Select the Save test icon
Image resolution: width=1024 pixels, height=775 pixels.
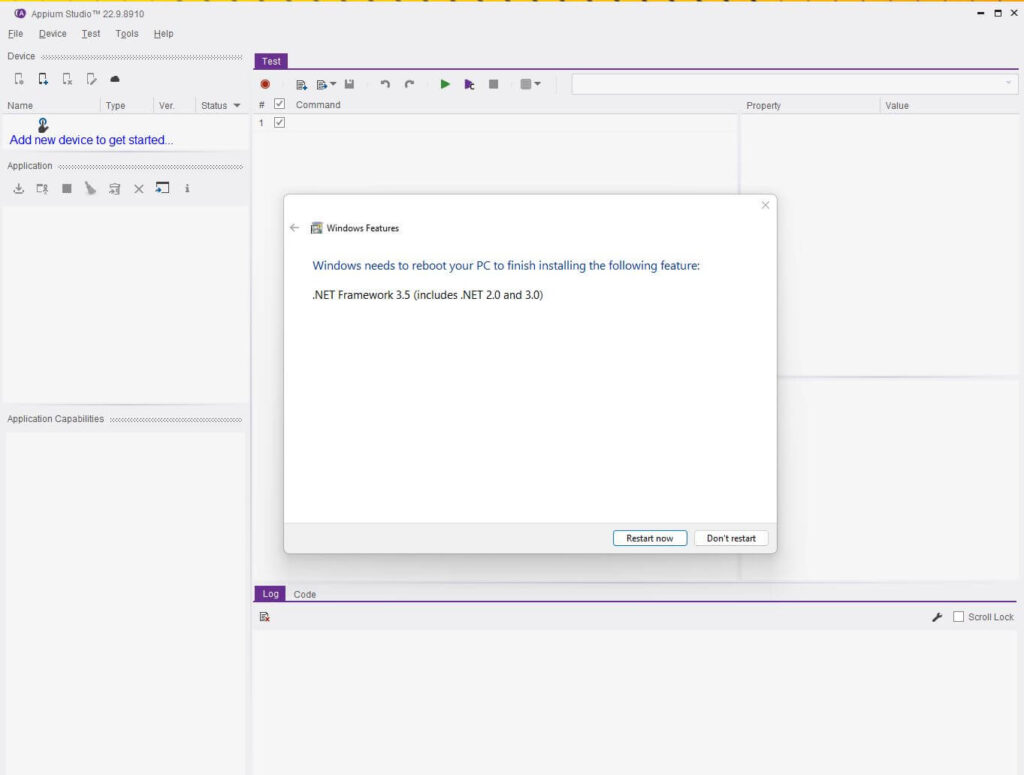tap(350, 84)
